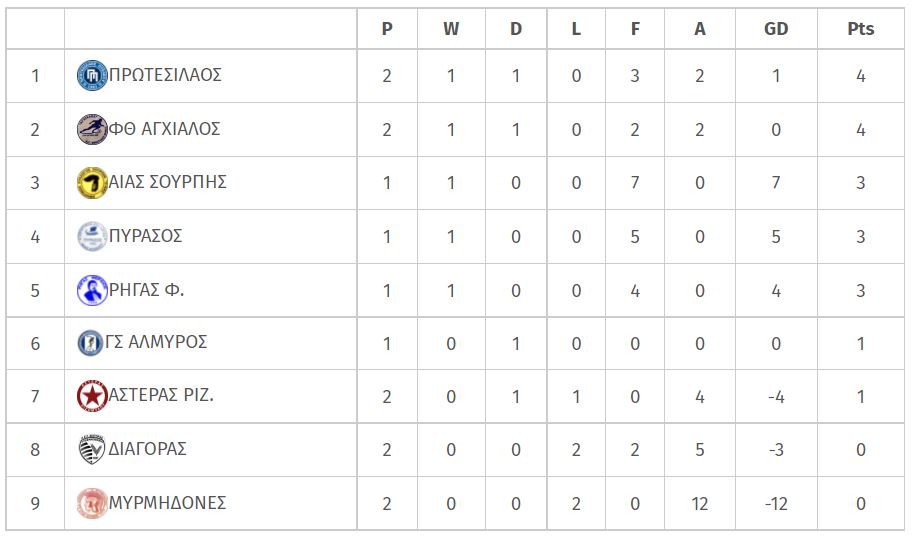913x539 pixels.
Task: Select the ΠΥΡΑΣΟΣ team name text
Action: pos(146,236)
